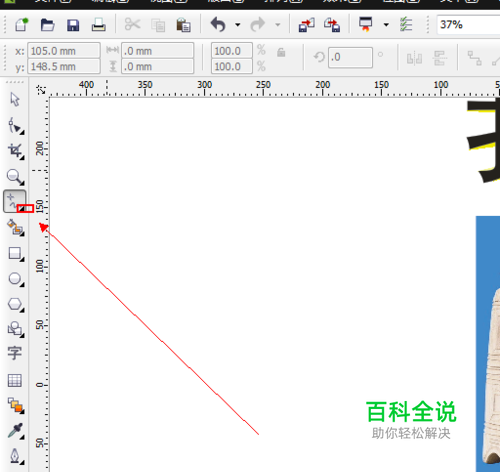Click the checklist options icon beside launcher
This screenshot has width=500, height=472.
(406, 25)
